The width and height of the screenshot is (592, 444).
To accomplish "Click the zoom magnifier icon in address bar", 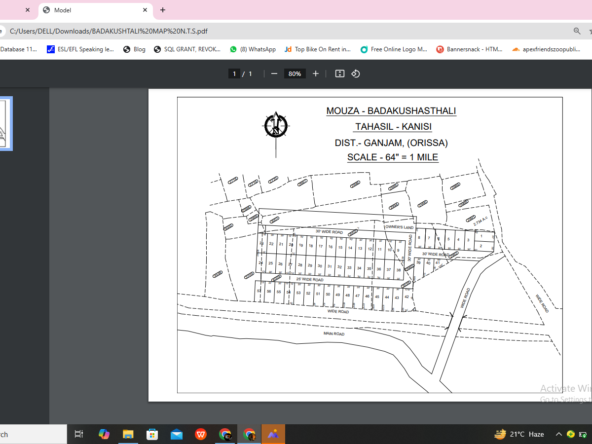I will point(577,31).
